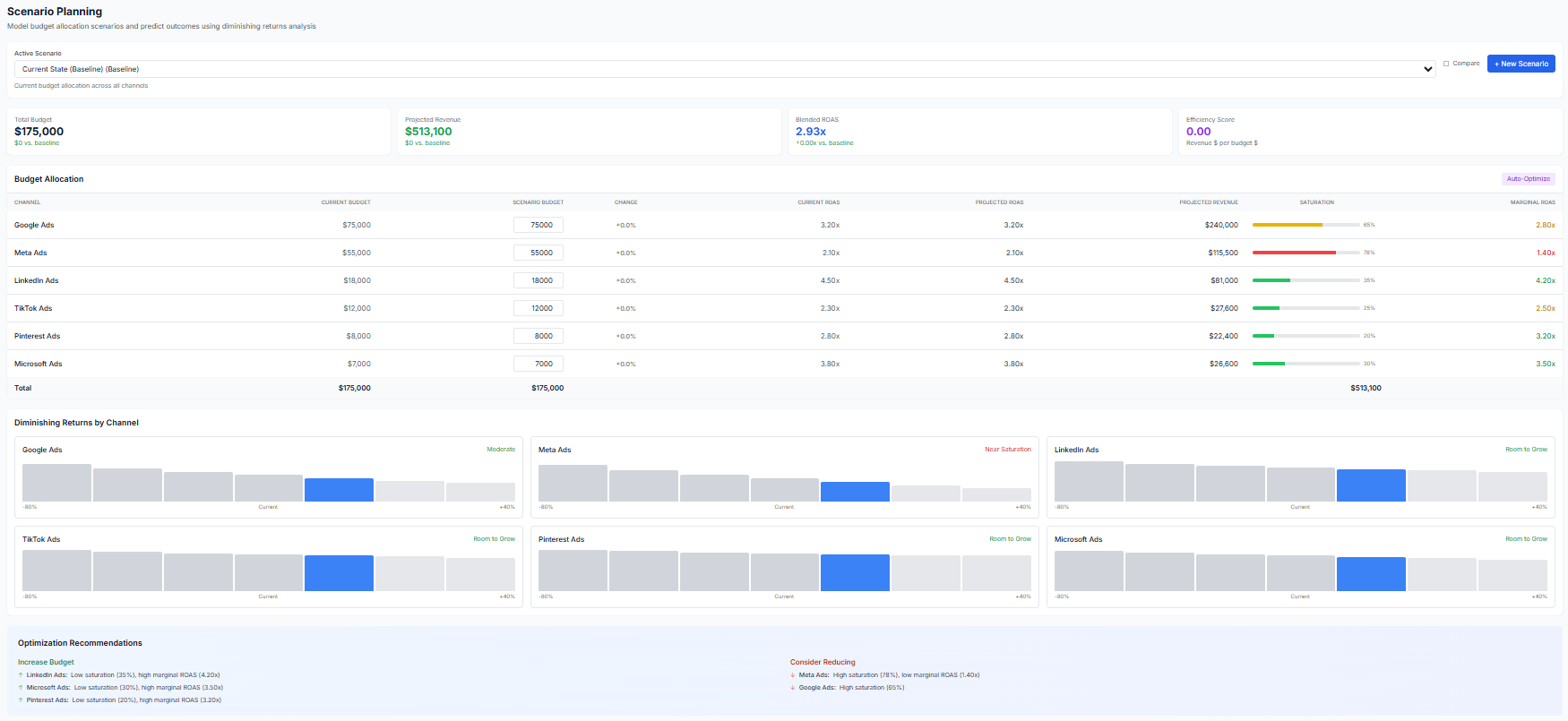Click the SATURATION column header
The height and width of the screenshot is (721, 1568).
coord(1316,202)
